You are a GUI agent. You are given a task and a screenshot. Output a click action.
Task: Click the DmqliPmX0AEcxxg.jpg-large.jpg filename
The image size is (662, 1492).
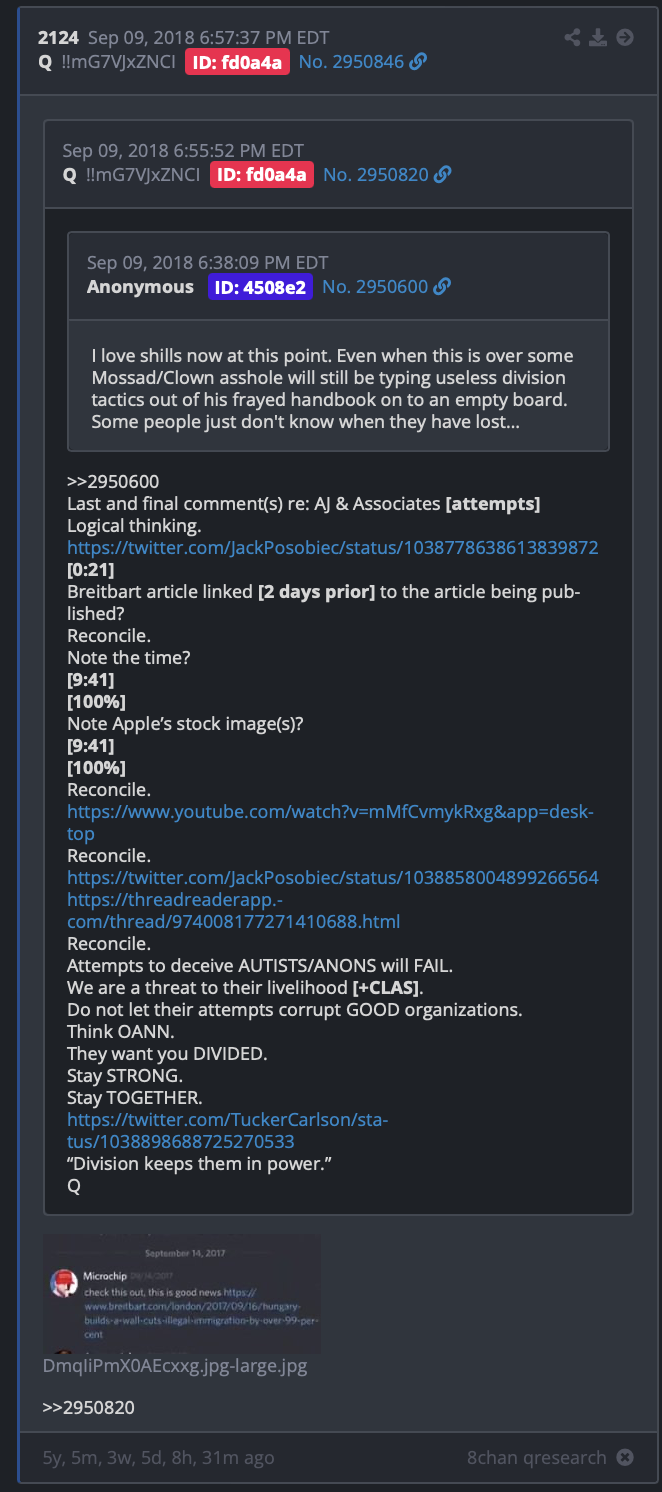[x=175, y=1366]
